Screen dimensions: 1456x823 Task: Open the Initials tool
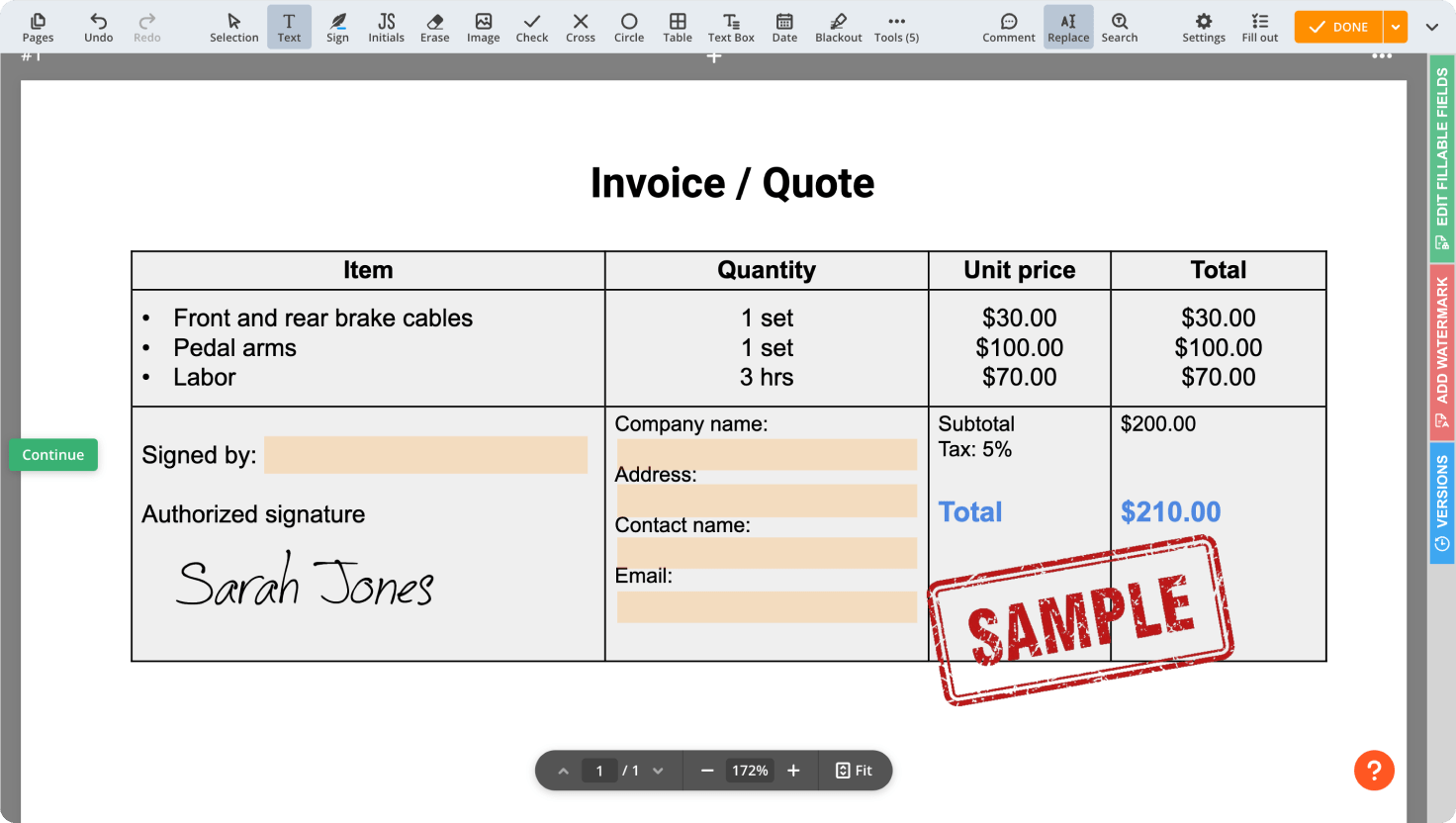click(x=386, y=27)
